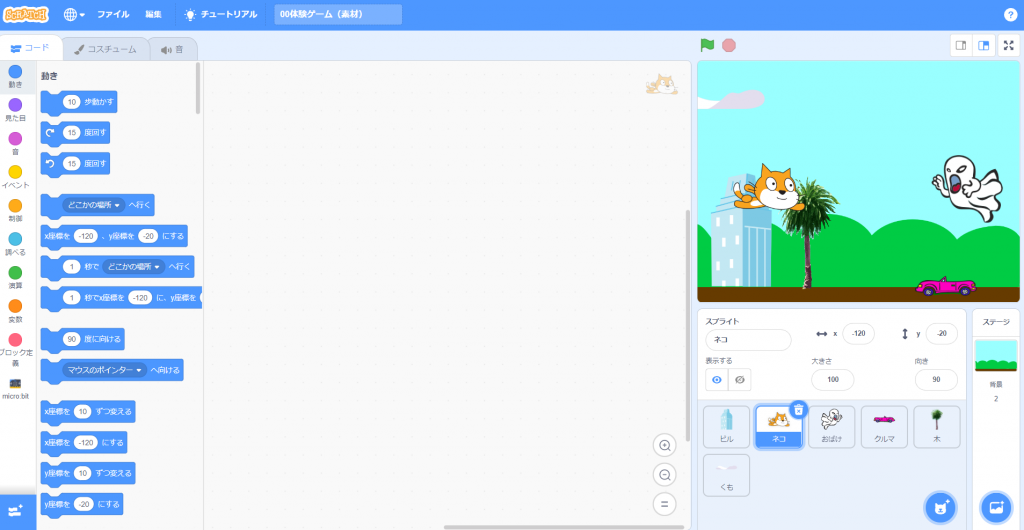
Task: Click the red stop button
Action: coord(729,46)
